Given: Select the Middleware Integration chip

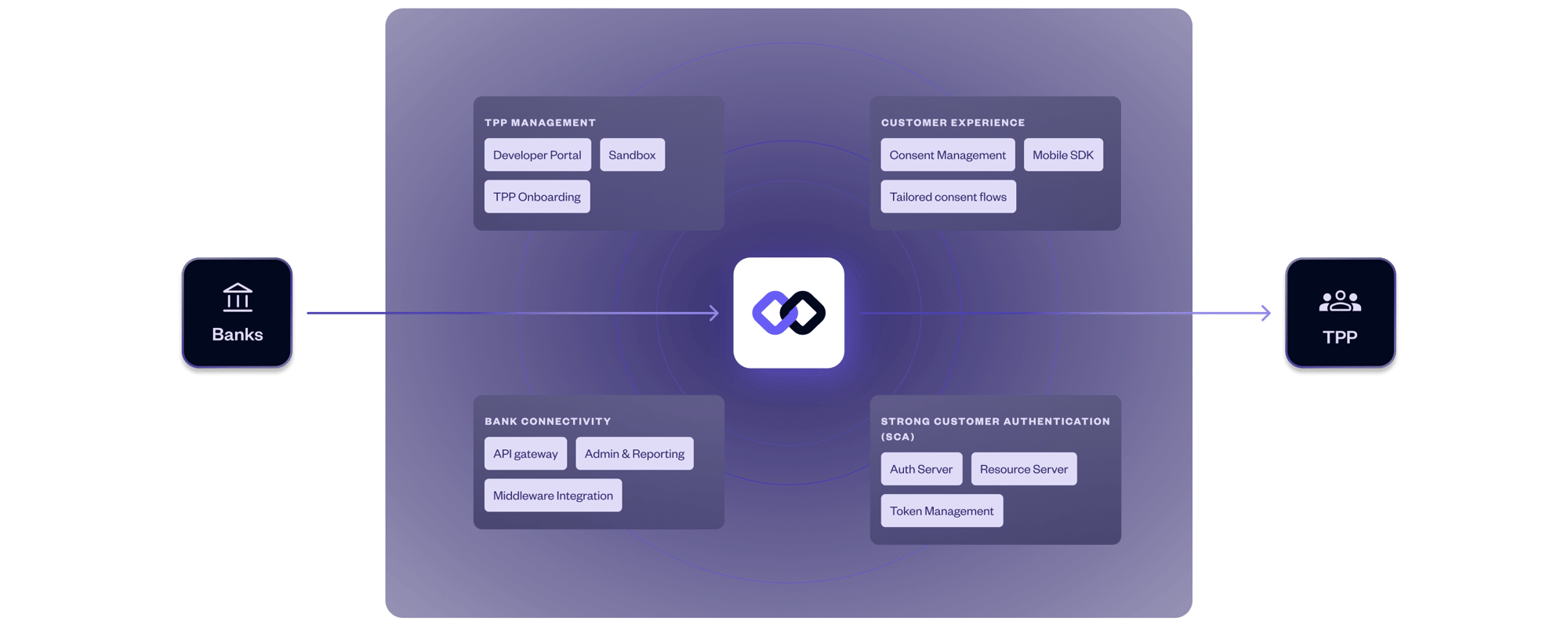Looking at the screenshot, I should point(553,496).
